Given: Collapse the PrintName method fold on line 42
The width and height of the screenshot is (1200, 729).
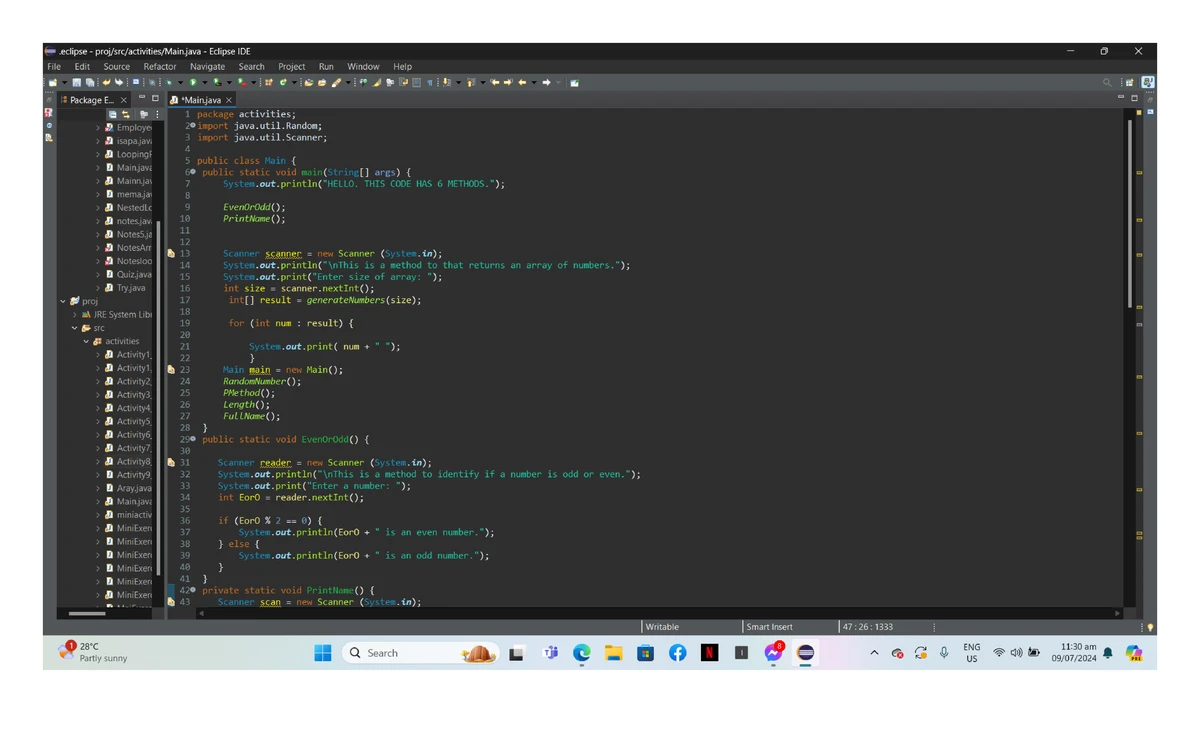Looking at the screenshot, I should [x=194, y=591].
